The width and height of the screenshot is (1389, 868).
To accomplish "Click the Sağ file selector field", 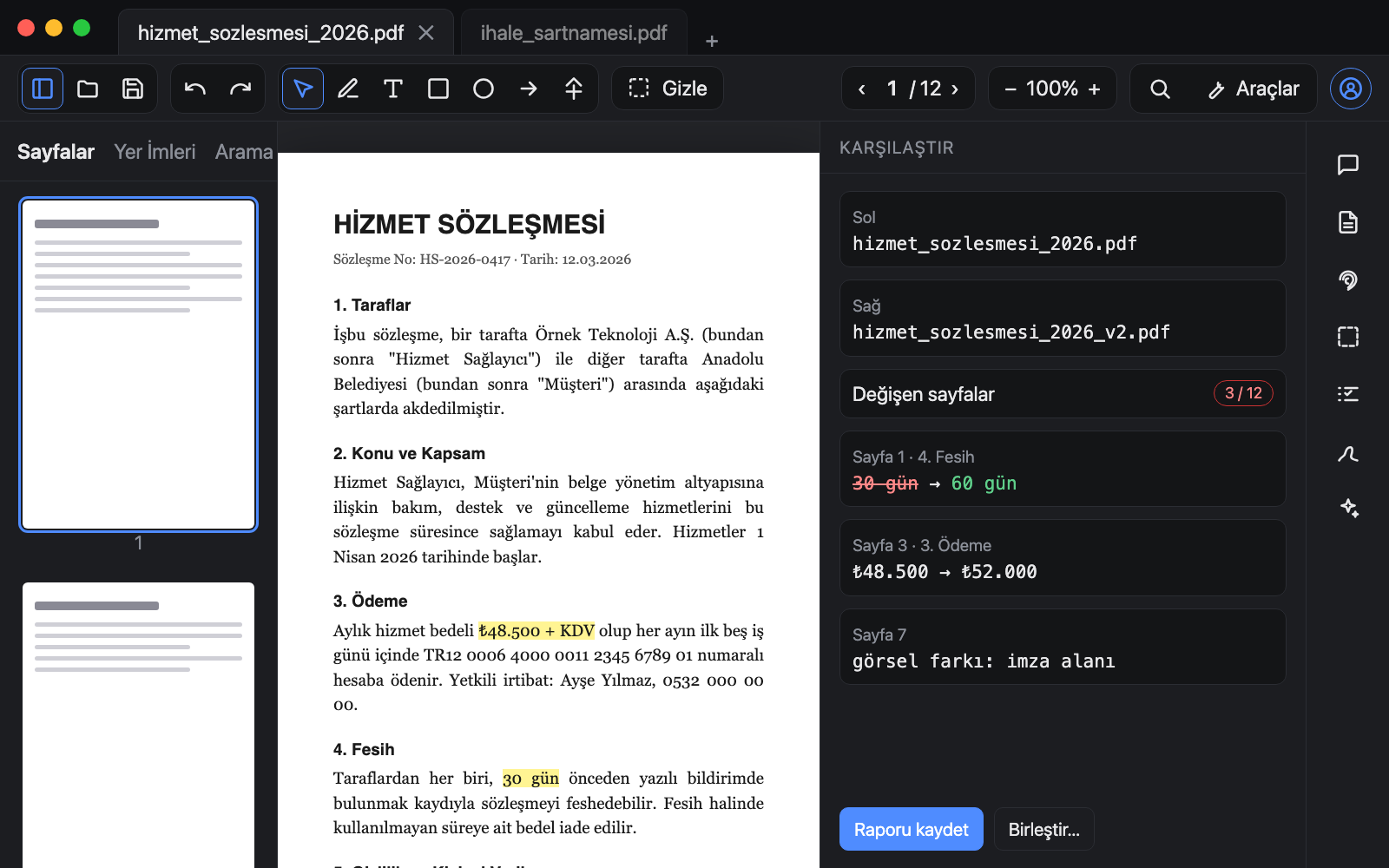I will [x=1063, y=318].
